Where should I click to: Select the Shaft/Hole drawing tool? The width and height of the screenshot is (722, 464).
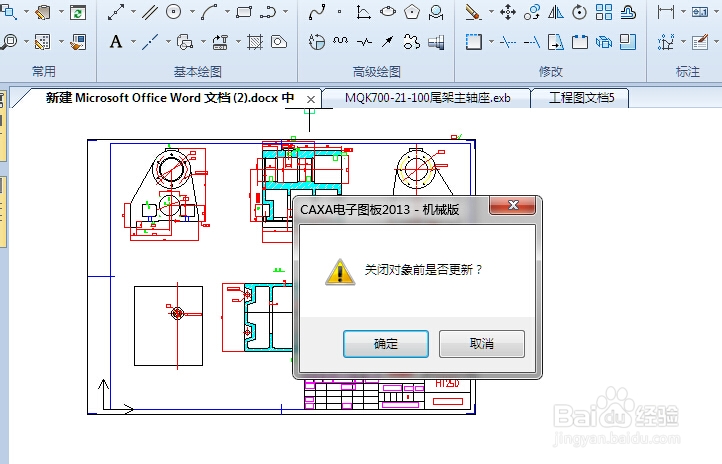436,42
